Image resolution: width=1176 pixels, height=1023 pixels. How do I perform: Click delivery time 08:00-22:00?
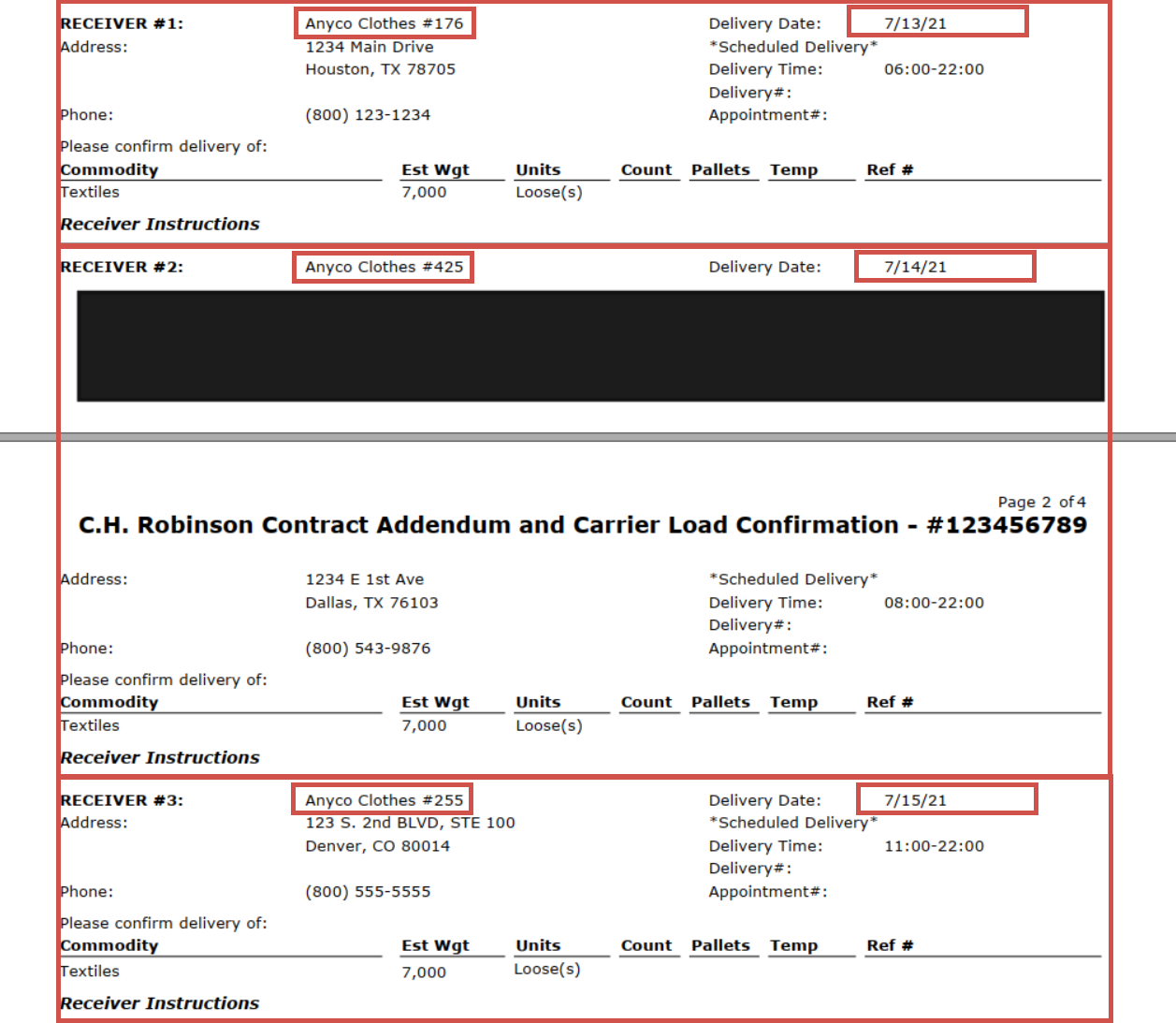tap(934, 603)
